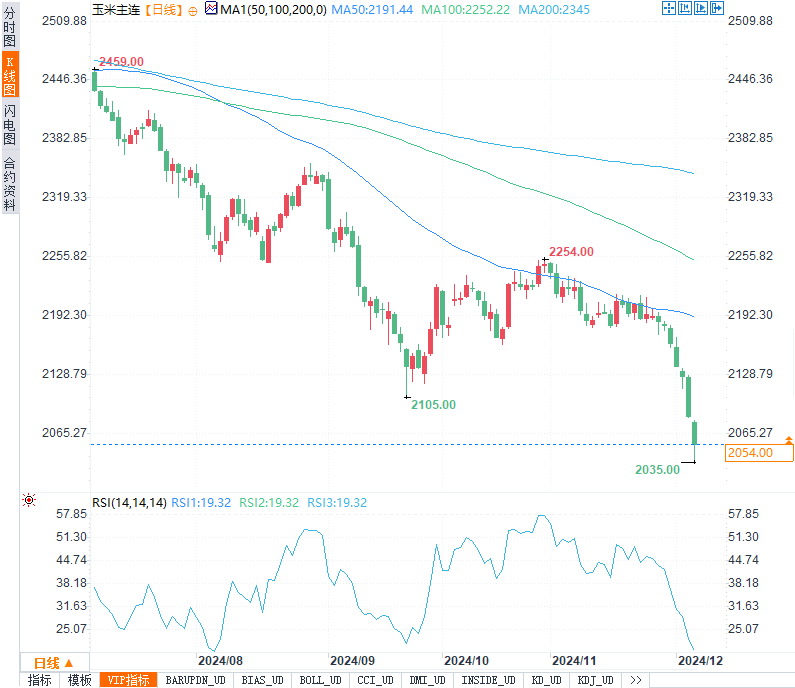Screen dimensions: 795x688
Task: Click the circled plus icon after 【日线】
Action: (x=193, y=9)
